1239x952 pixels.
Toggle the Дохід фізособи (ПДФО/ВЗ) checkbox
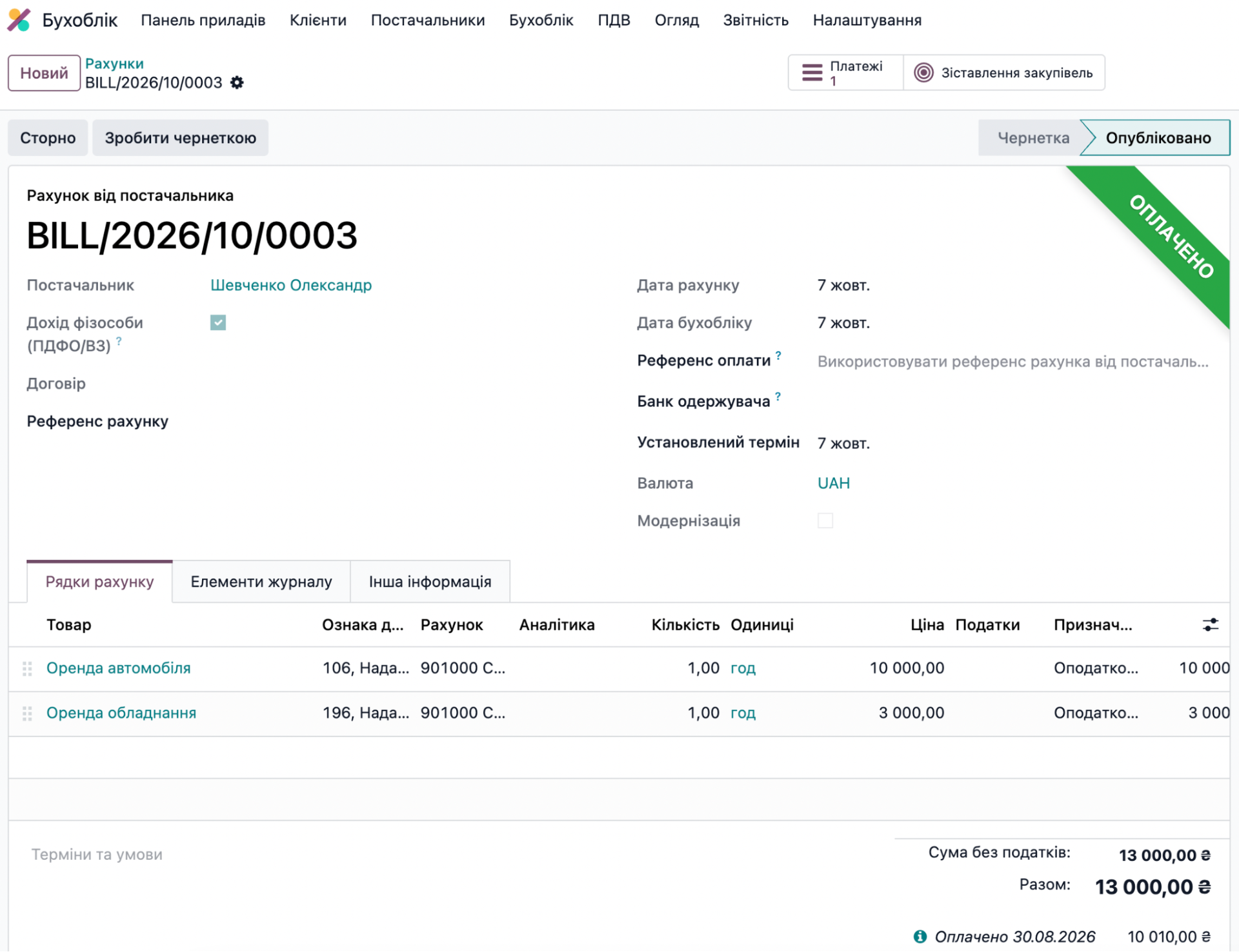218,322
